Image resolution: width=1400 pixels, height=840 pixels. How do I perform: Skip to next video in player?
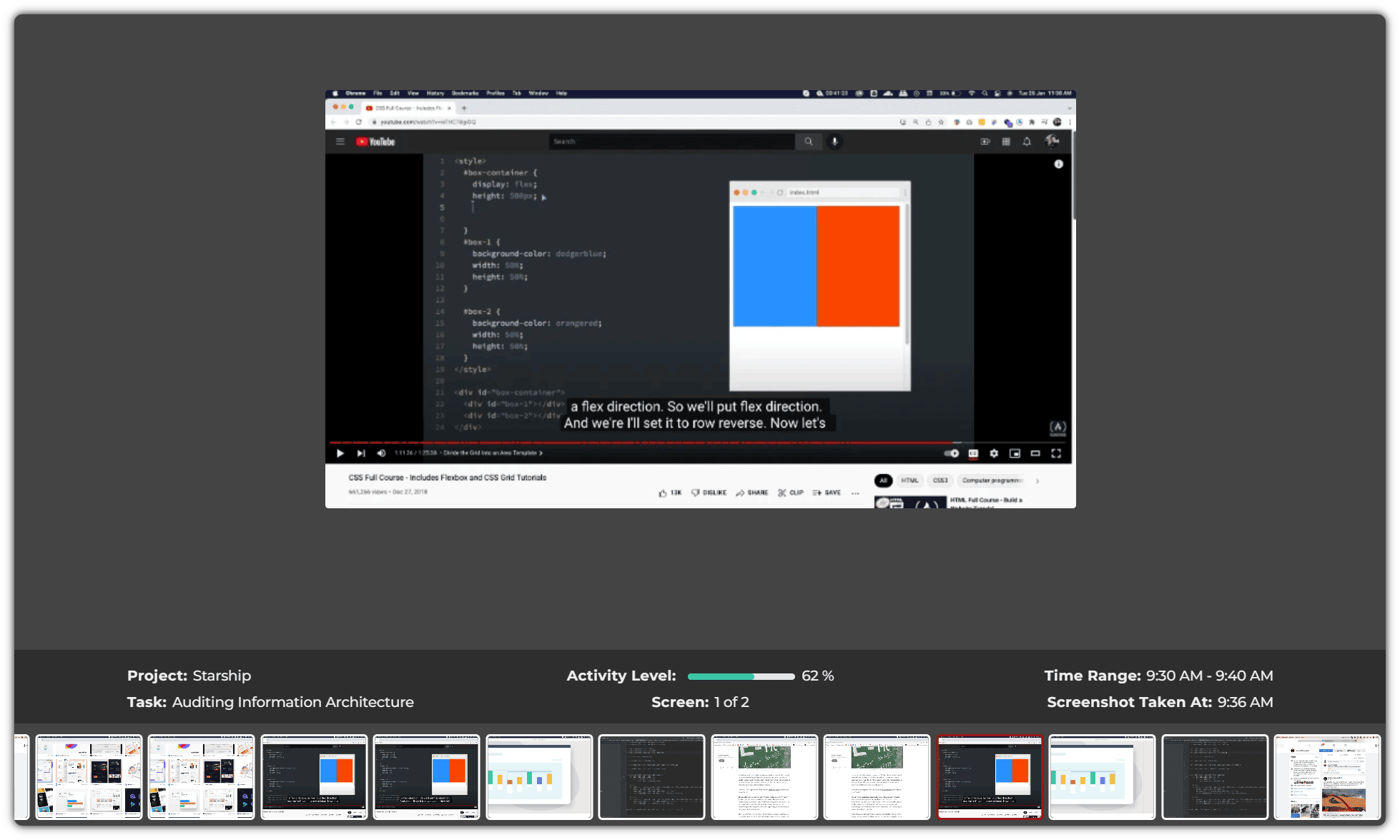361,453
